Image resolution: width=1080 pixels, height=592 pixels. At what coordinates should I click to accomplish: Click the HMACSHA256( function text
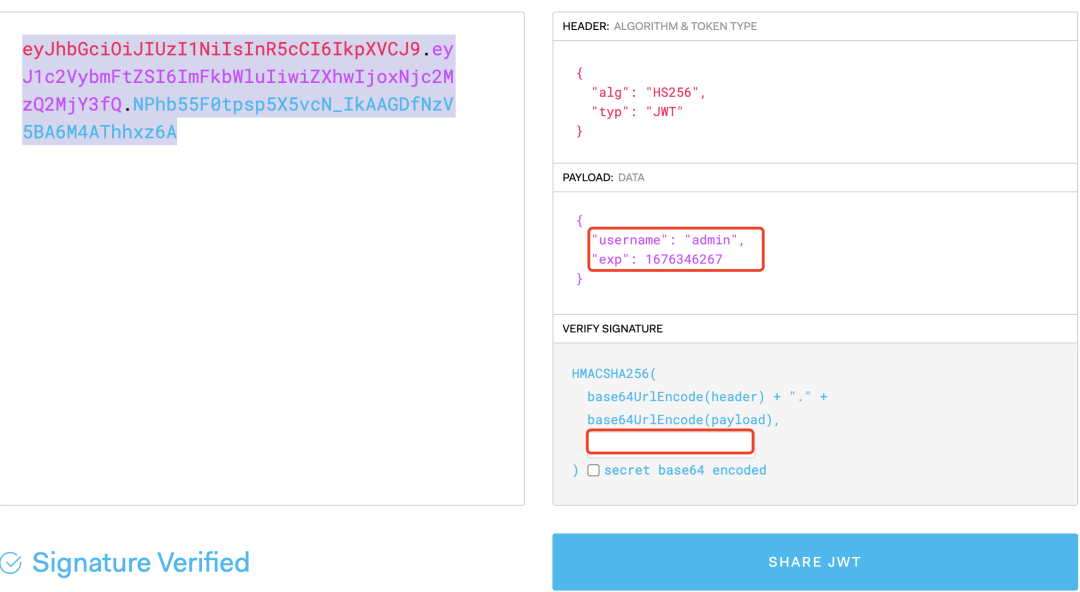pos(613,374)
